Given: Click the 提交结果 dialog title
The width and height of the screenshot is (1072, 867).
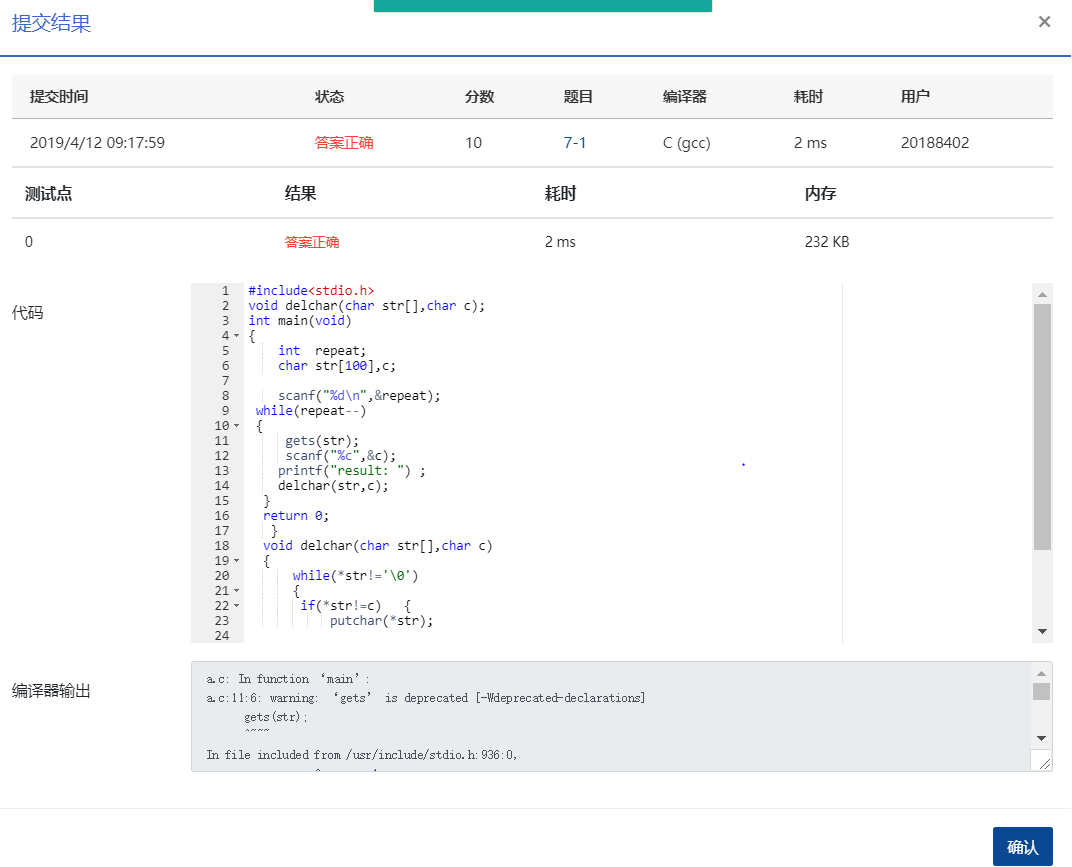Looking at the screenshot, I should click(x=51, y=23).
